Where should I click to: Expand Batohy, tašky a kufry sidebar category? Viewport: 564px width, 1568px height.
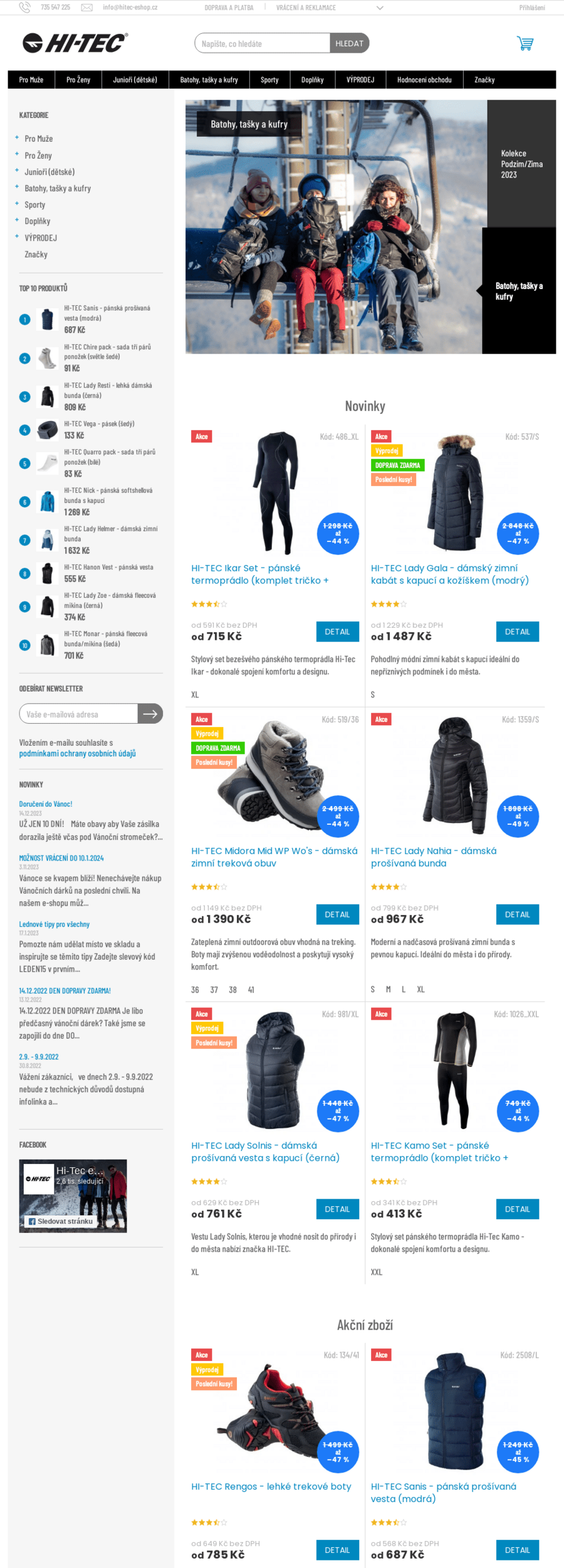click(x=17, y=187)
